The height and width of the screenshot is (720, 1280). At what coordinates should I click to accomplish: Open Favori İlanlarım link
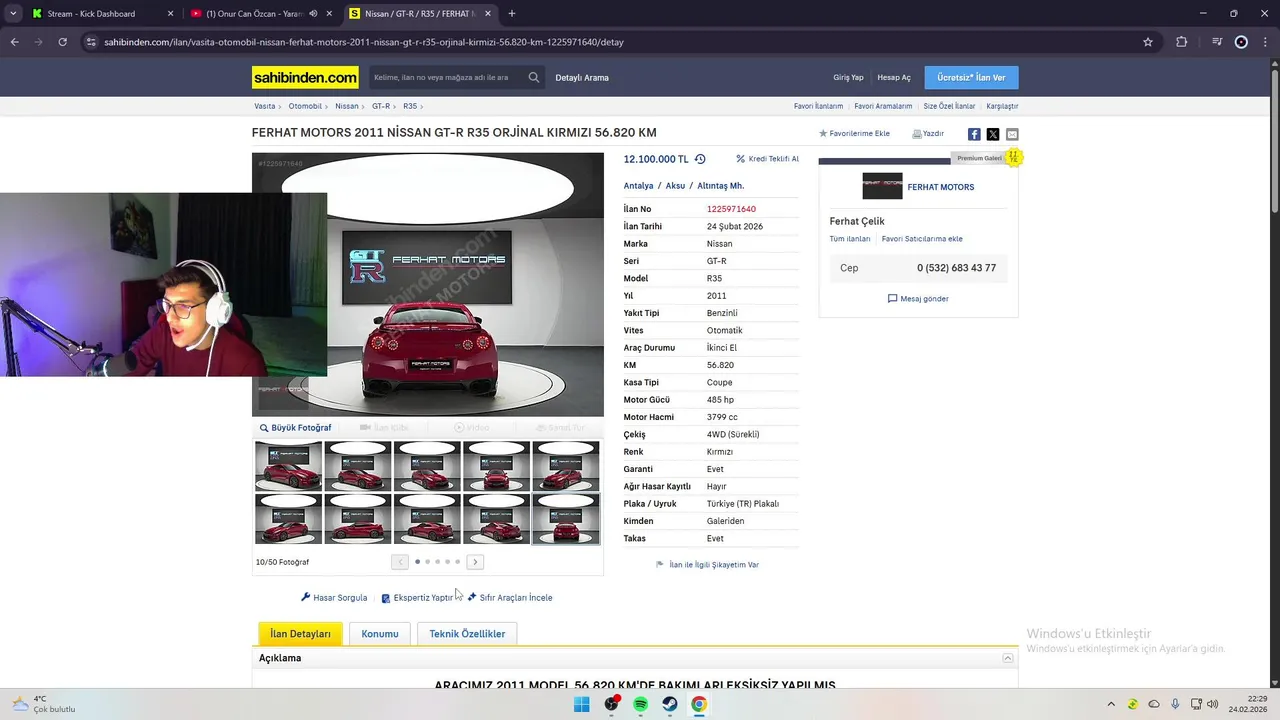[818, 106]
